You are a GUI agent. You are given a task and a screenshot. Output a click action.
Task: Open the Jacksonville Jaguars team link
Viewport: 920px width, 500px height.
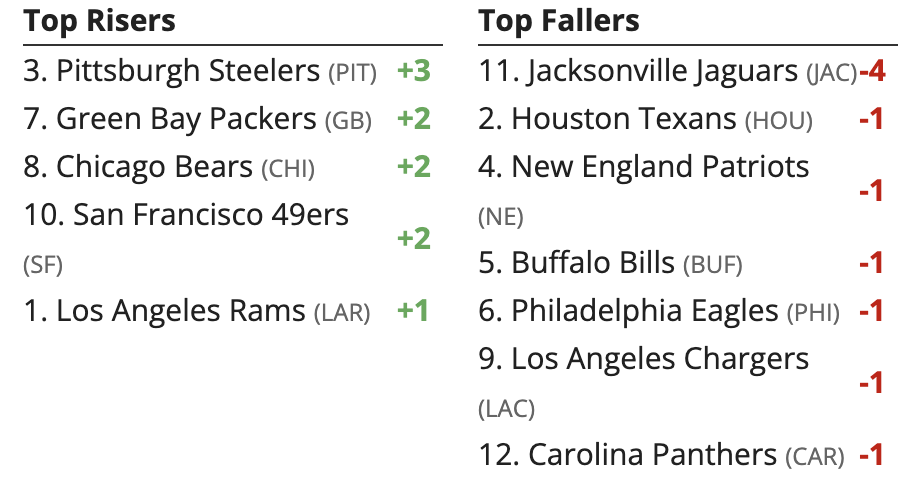click(664, 71)
